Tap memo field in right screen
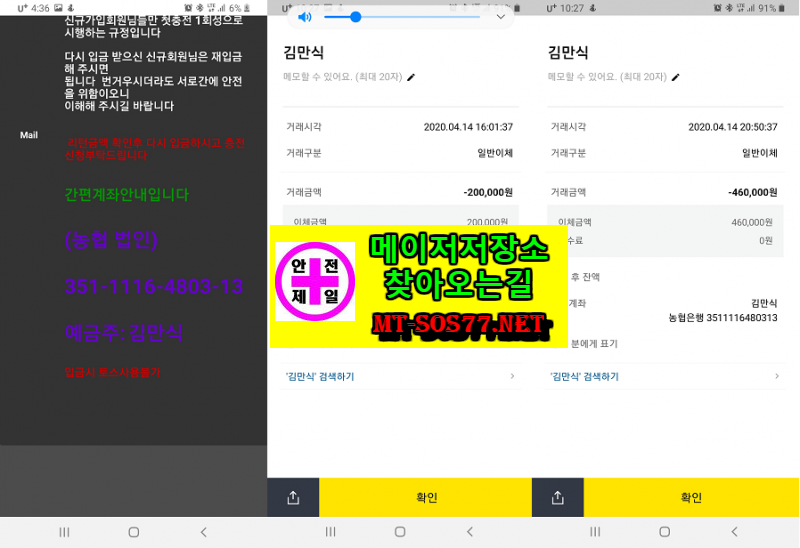Image resolution: width=800 pixels, height=548 pixels. [607, 77]
